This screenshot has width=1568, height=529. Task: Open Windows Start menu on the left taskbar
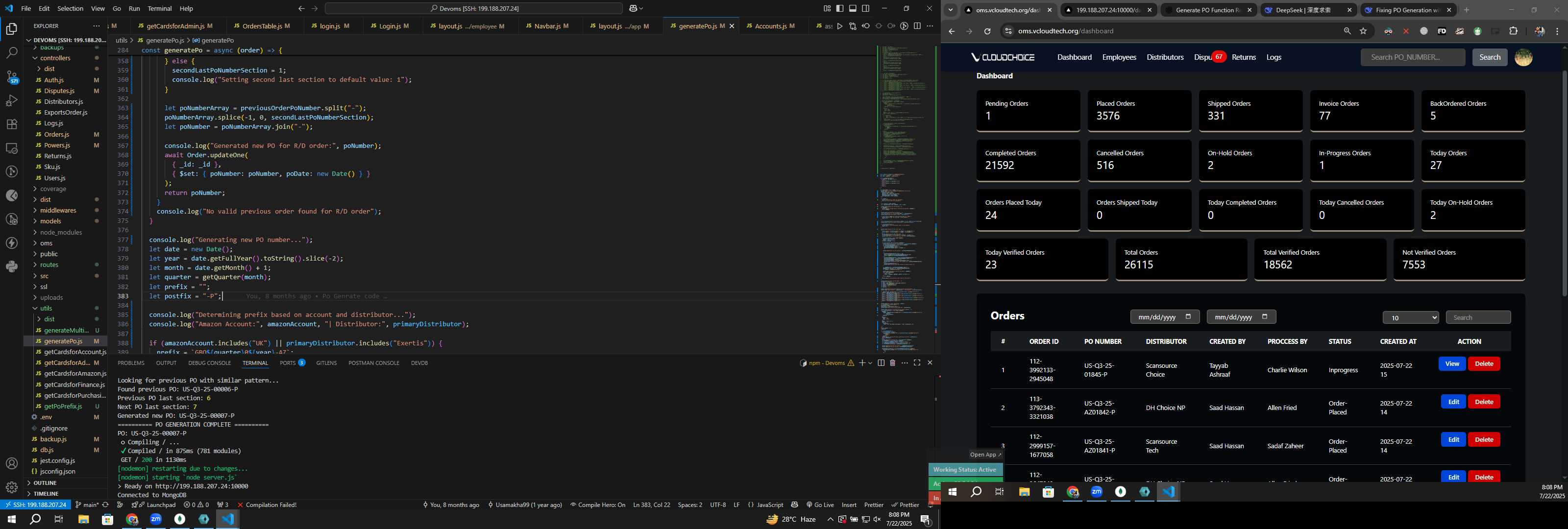click(x=11, y=519)
